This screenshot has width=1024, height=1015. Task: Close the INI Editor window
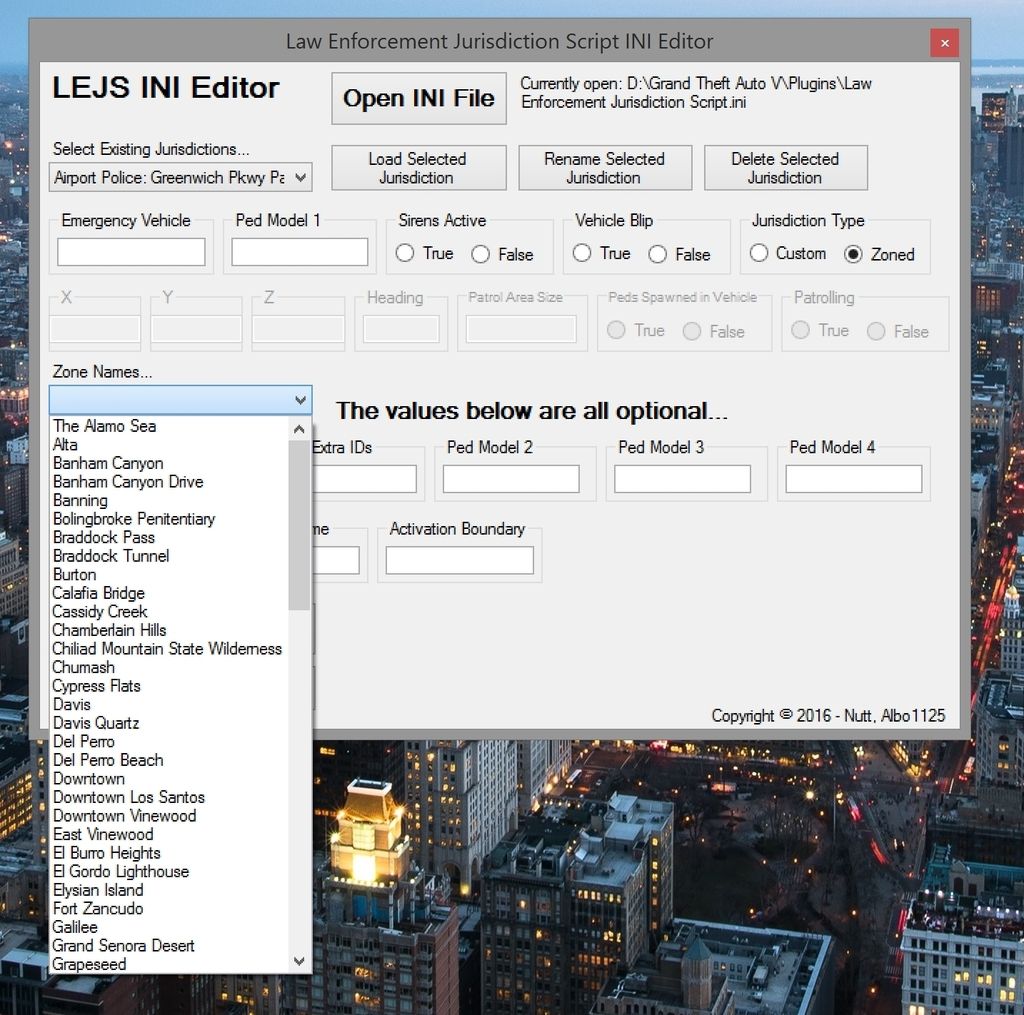tap(944, 42)
